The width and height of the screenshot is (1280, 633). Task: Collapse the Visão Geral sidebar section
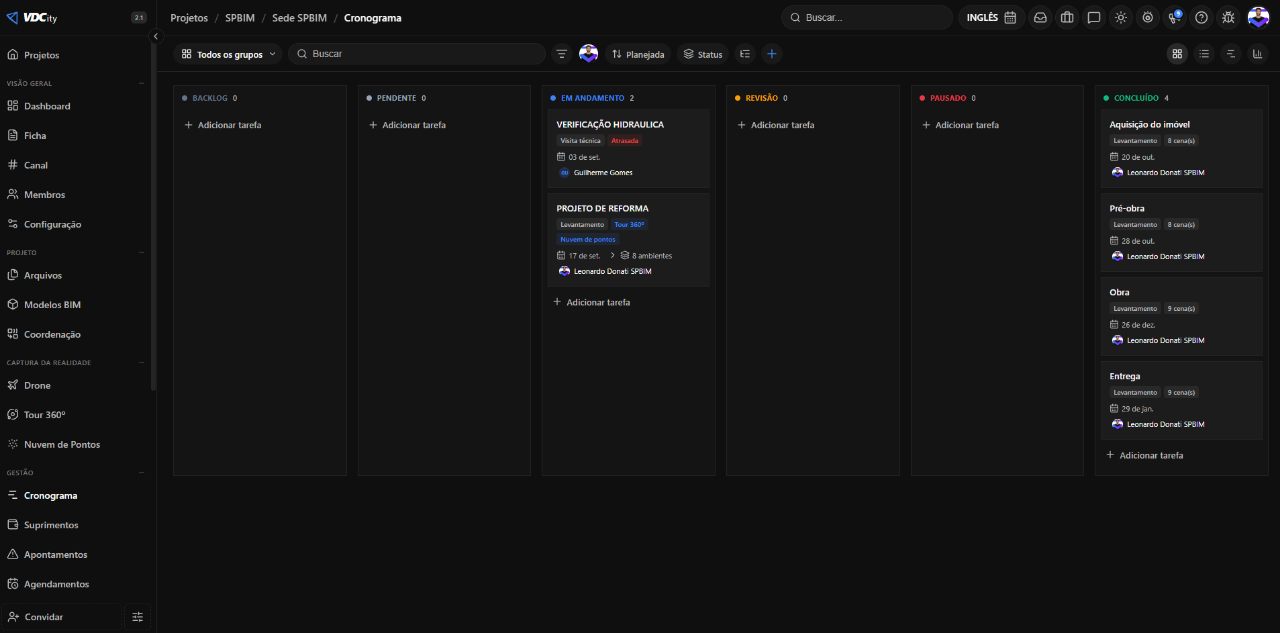click(x=141, y=83)
